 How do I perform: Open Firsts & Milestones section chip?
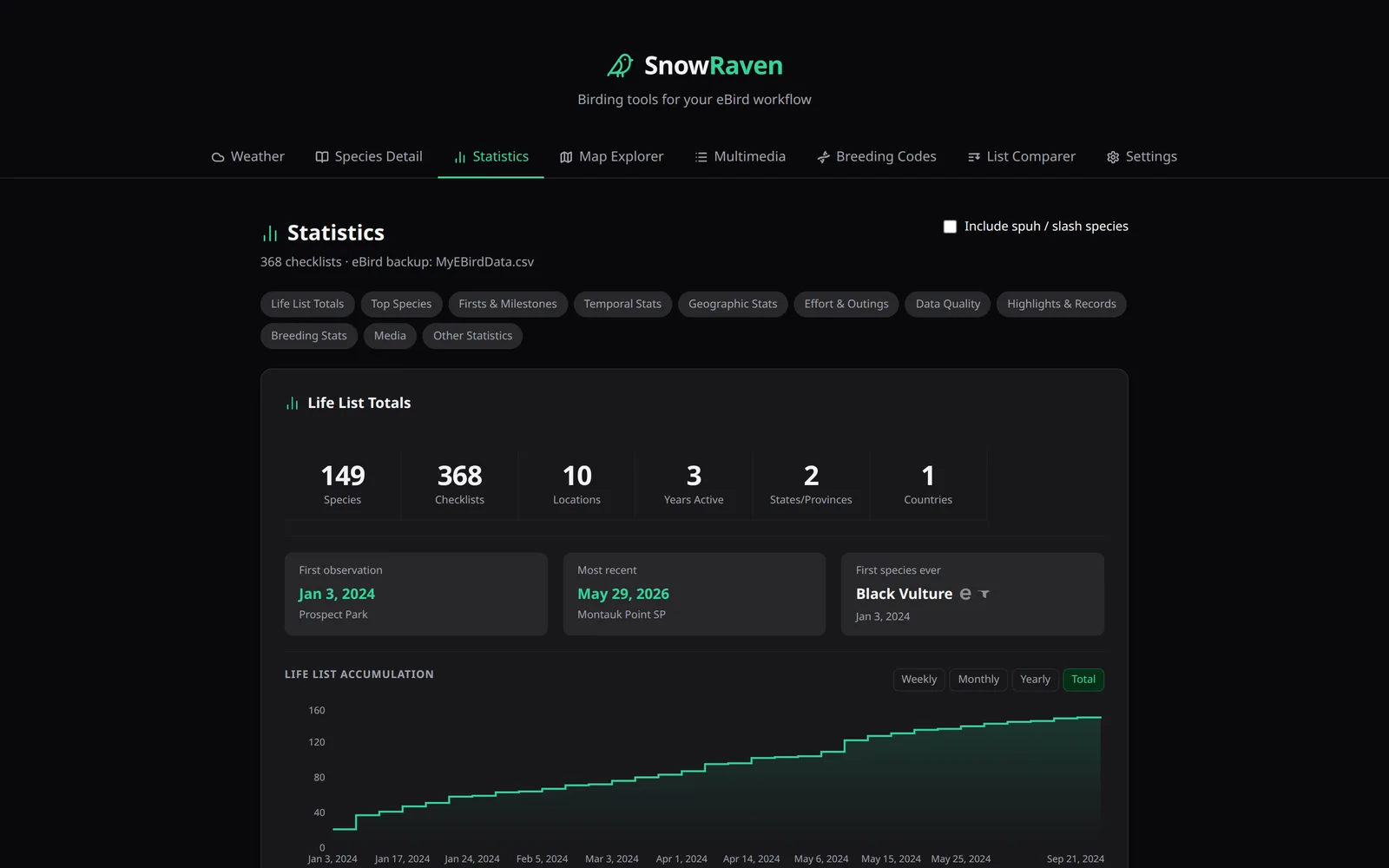tap(508, 304)
